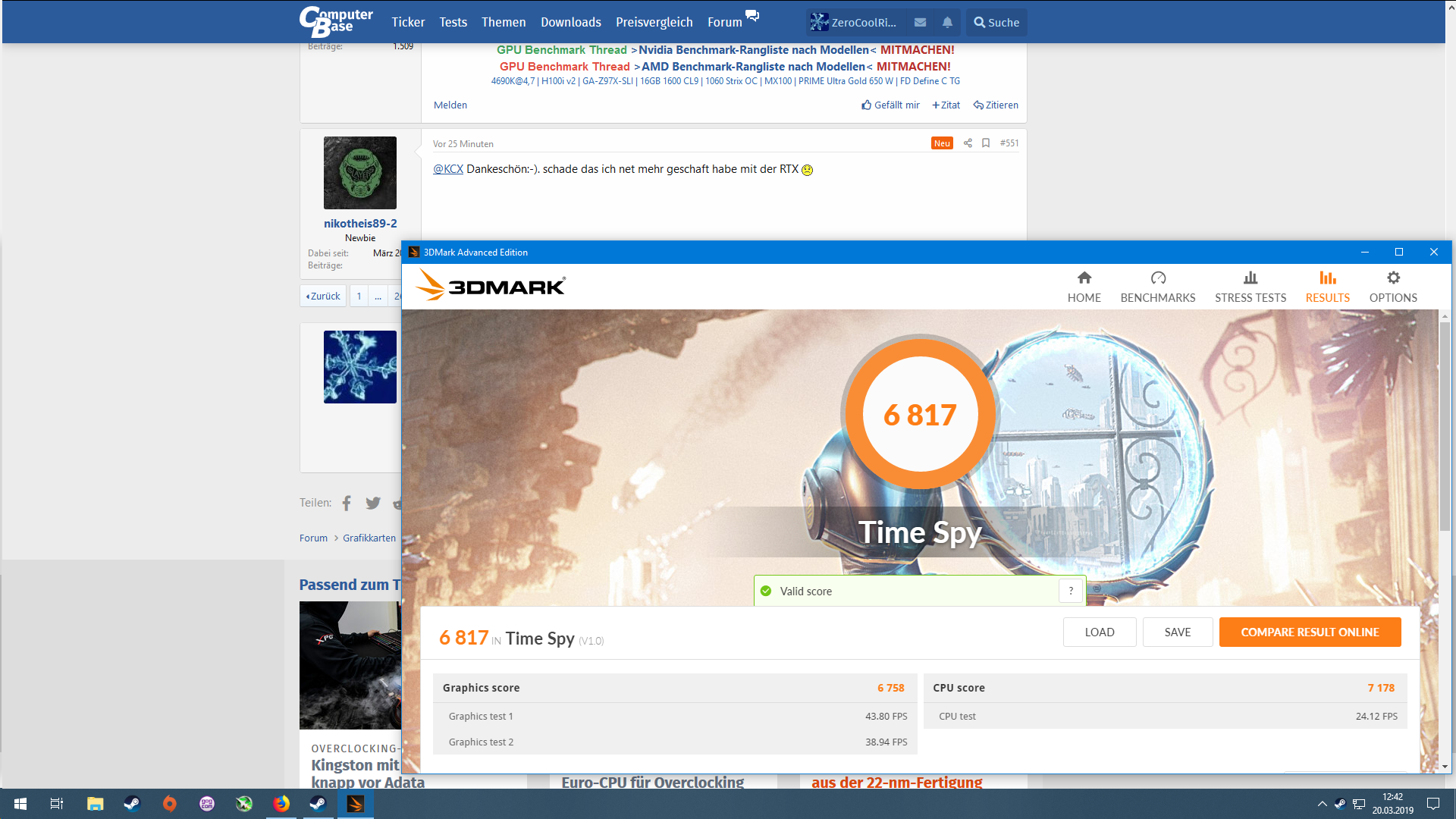1456x819 pixels.
Task: Click COMPARE RESULT ONLINE button
Action: coord(1310,632)
